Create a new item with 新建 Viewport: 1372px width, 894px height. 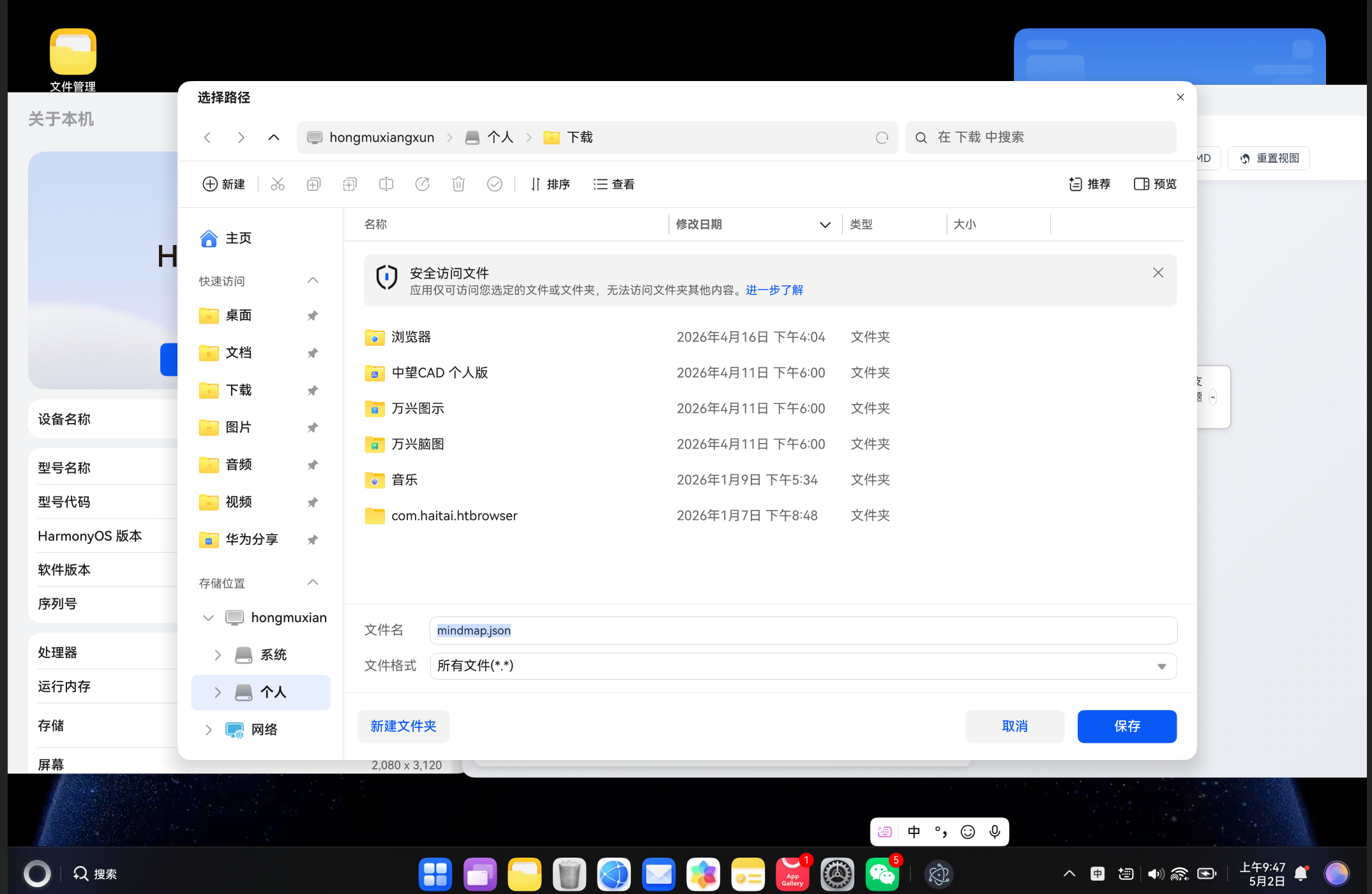click(223, 184)
